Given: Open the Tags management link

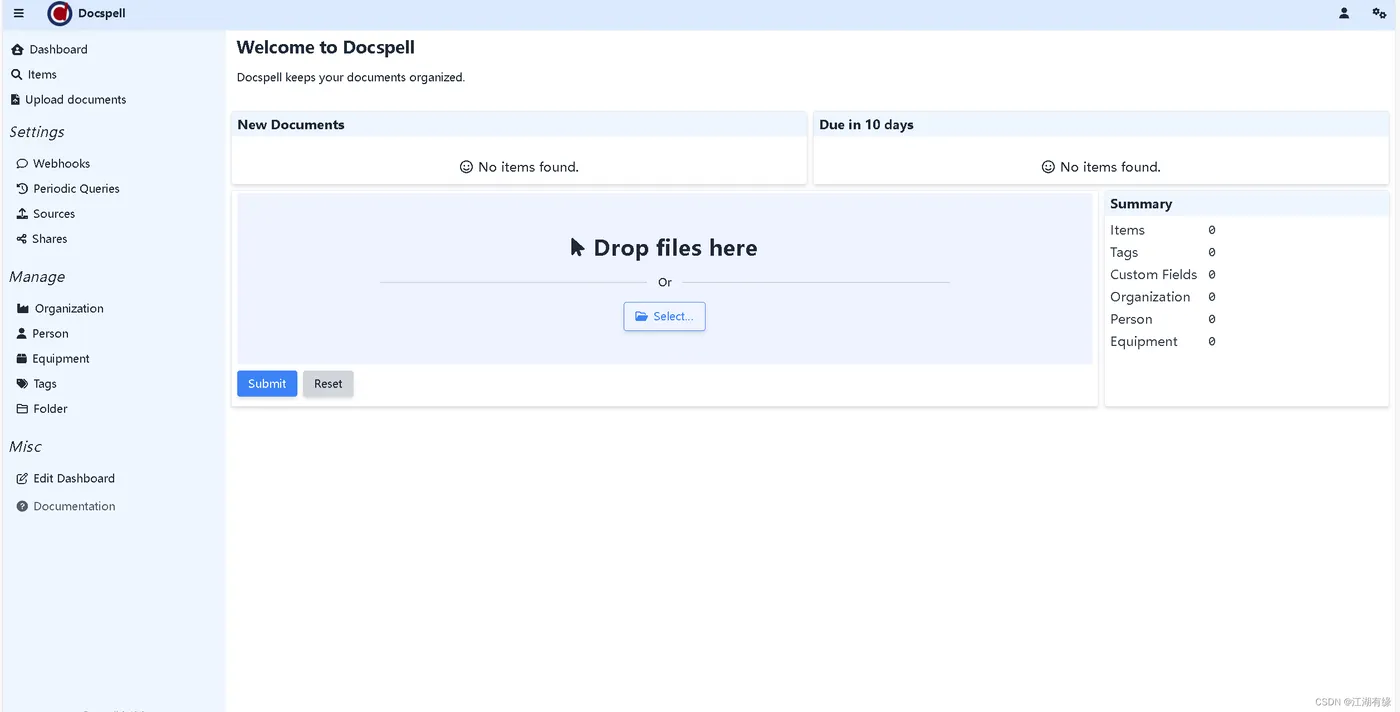Looking at the screenshot, I should (45, 384).
